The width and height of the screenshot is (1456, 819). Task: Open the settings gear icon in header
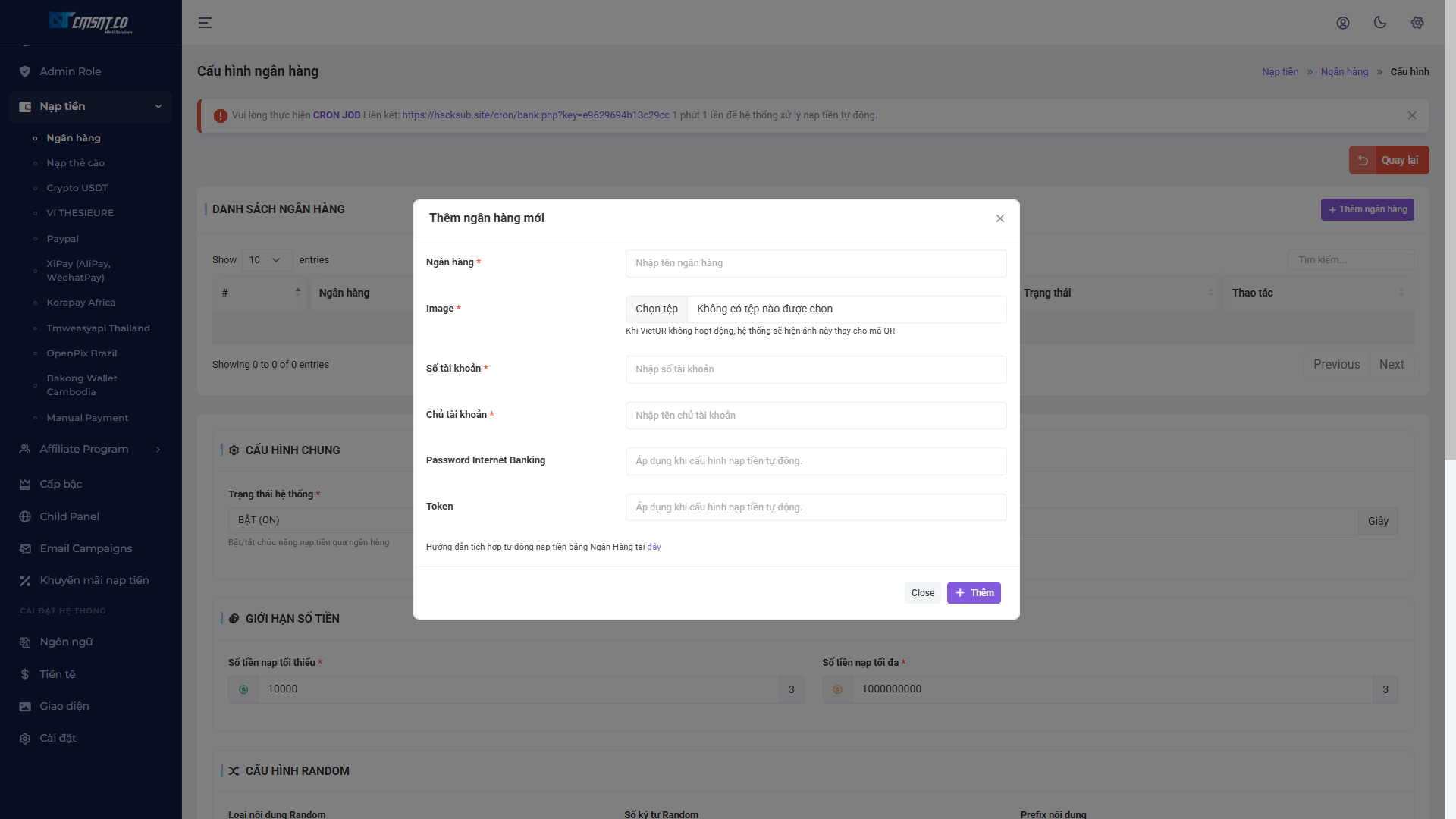(1417, 23)
